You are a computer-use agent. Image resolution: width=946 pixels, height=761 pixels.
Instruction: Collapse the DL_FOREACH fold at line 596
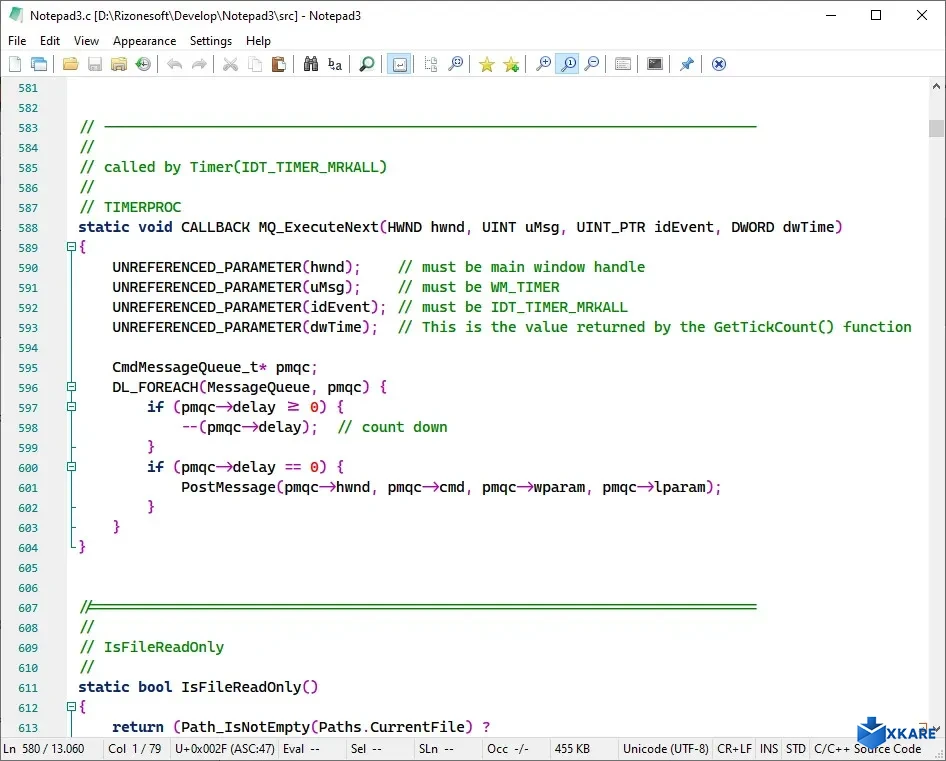(71, 387)
